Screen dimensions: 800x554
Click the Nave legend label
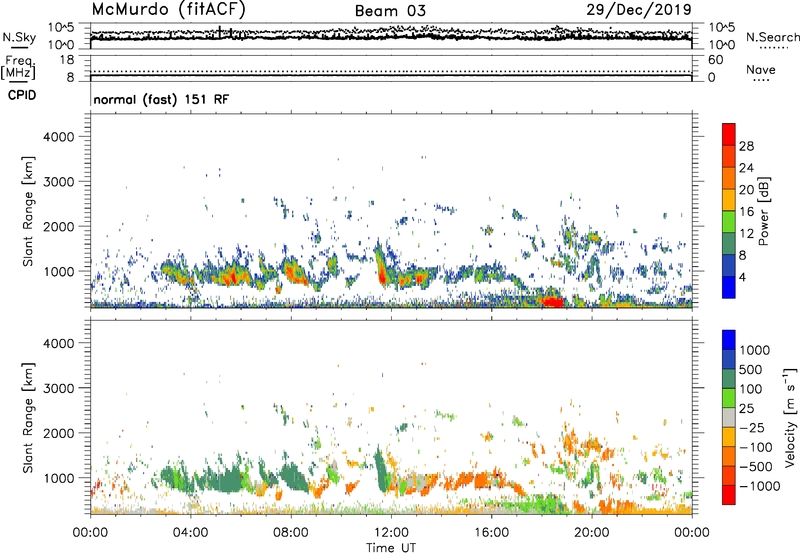[761, 69]
